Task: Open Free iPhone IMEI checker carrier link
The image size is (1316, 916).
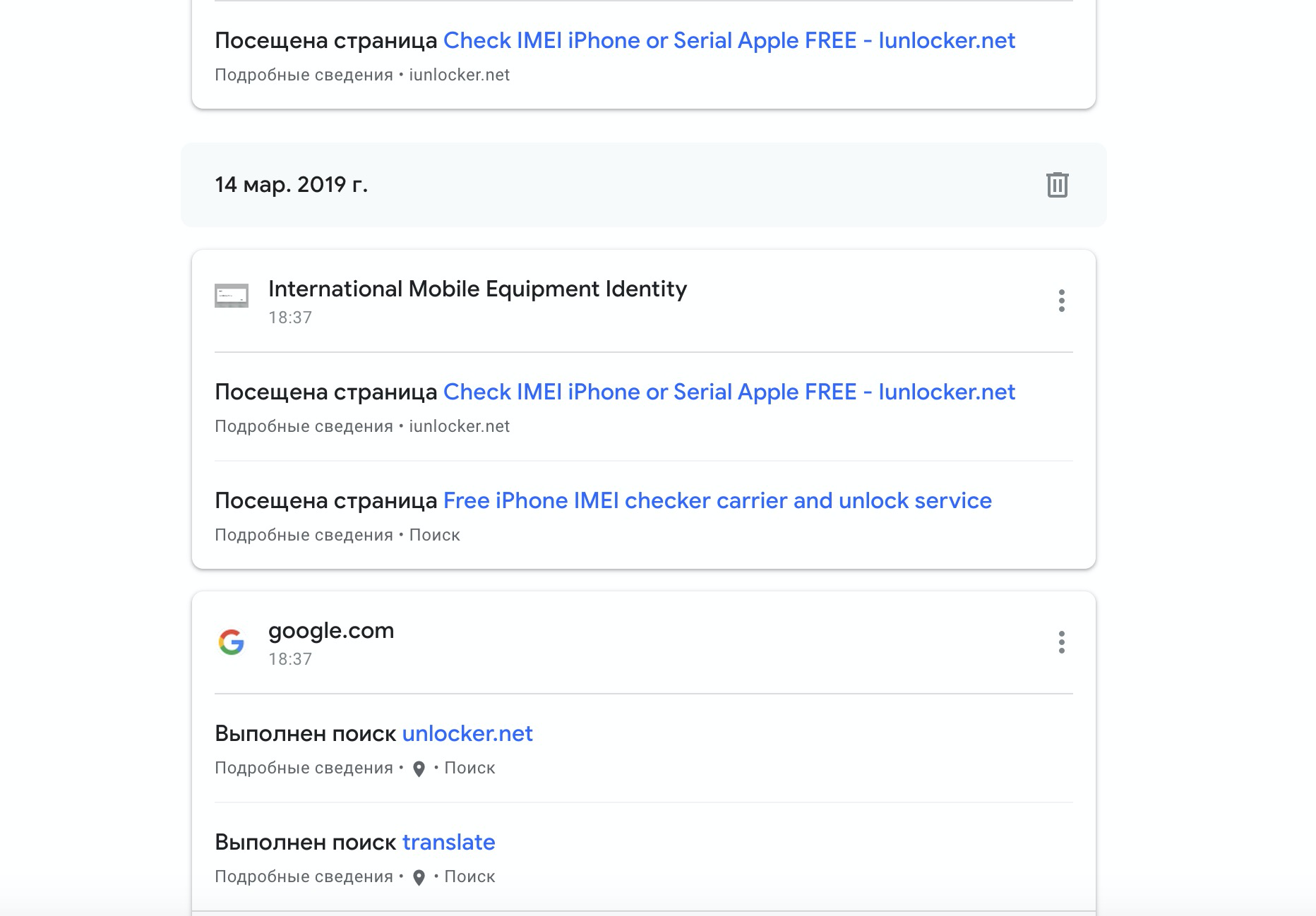Action: pyautogui.click(x=717, y=501)
